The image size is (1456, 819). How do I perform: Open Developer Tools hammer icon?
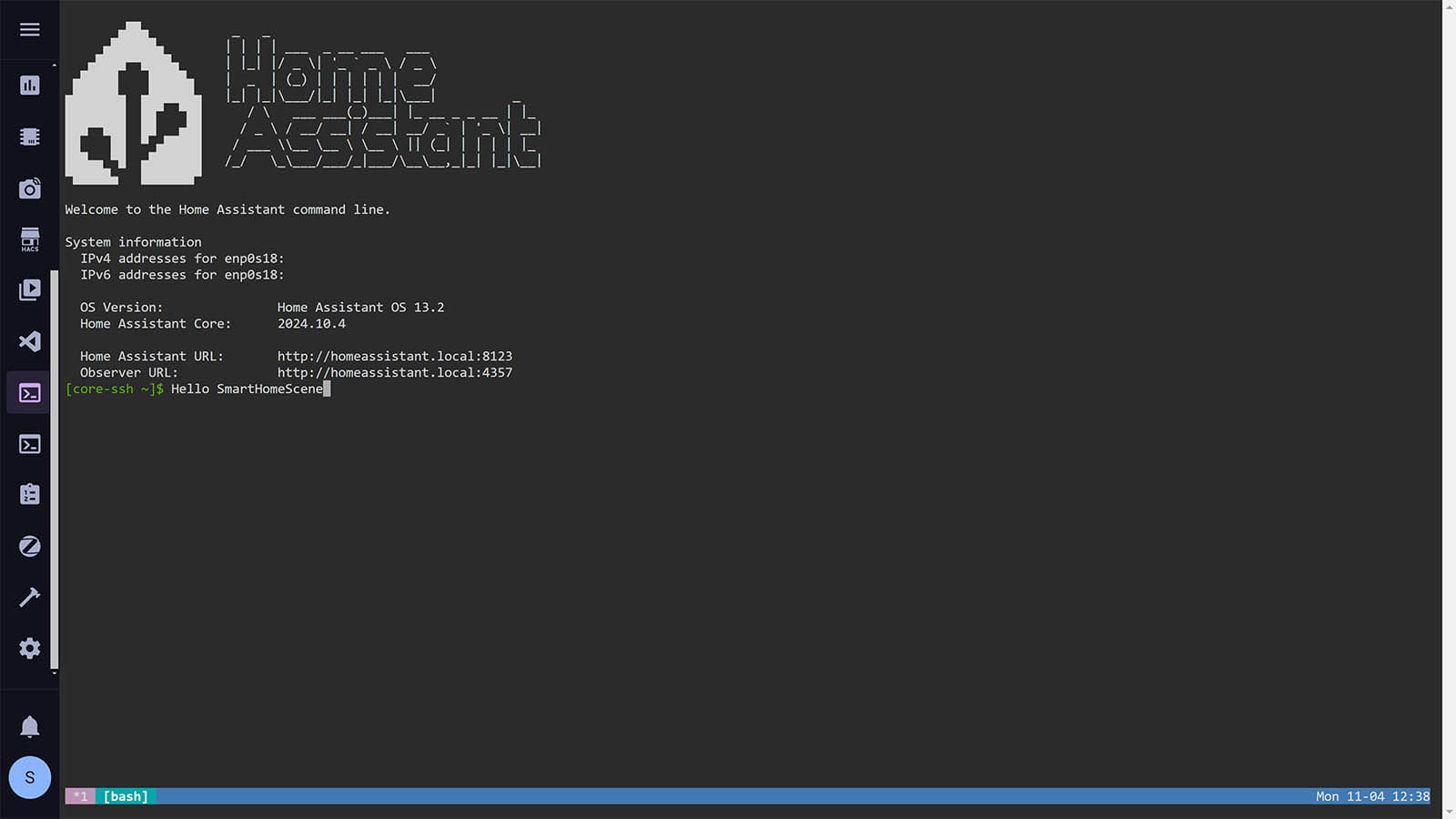(x=30, y=597)
